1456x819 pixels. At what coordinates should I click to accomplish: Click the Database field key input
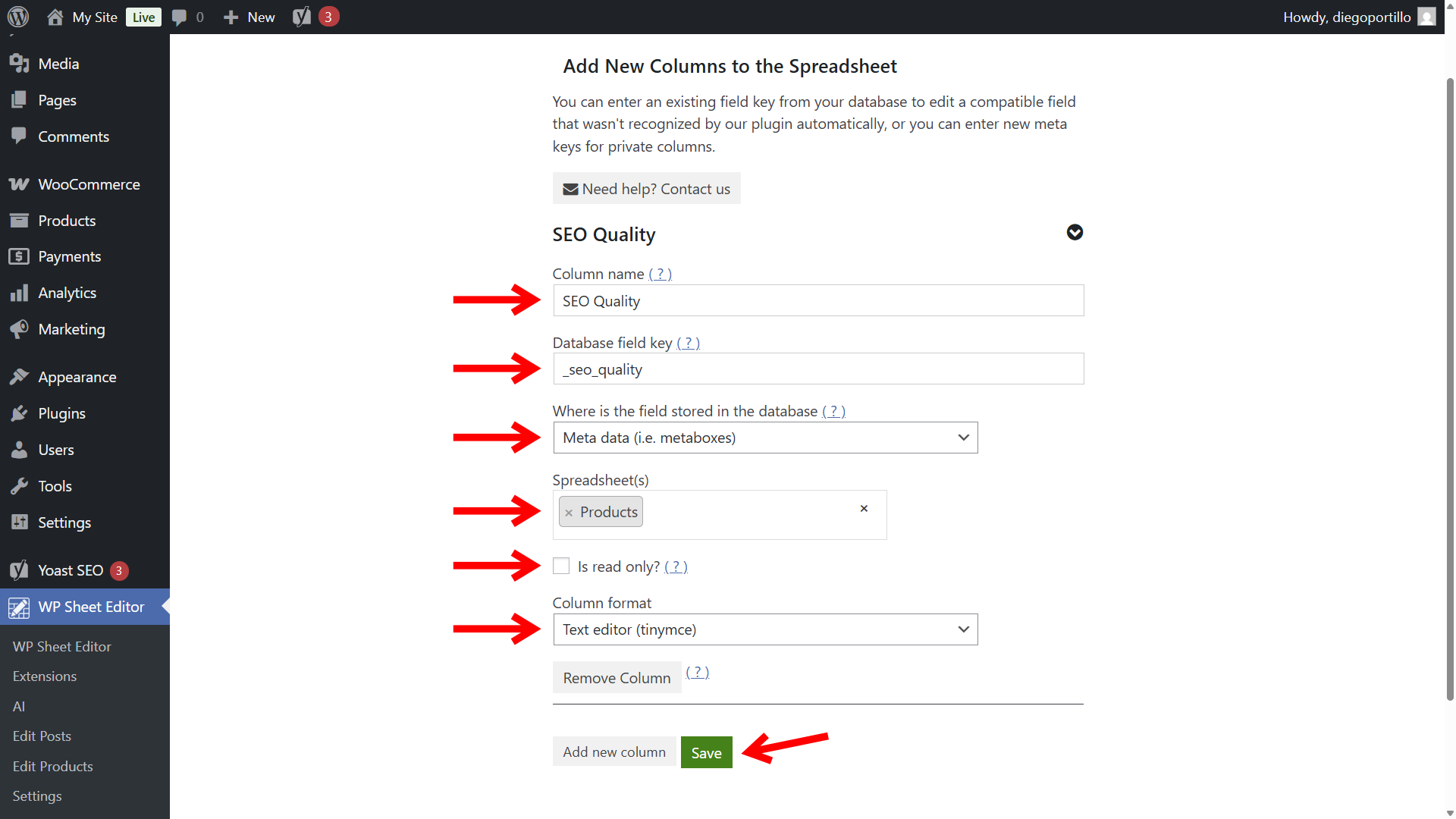click(818, 369)
